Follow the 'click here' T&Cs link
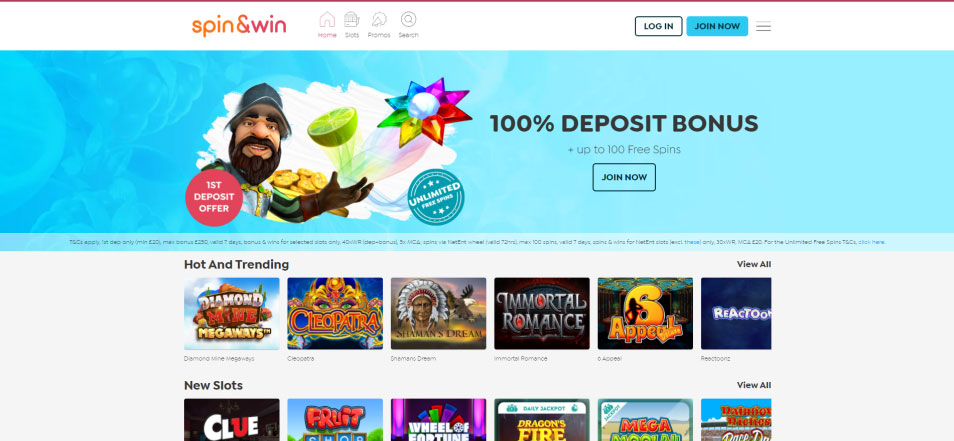The image size is (954, 441). tap(871, 242)
